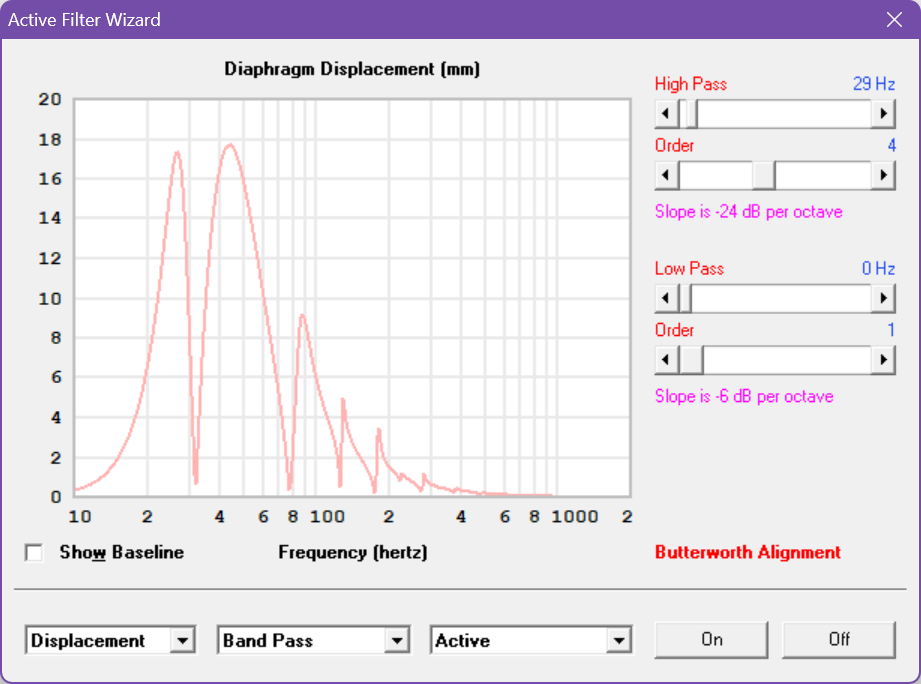Image resolution: width=921 pixels, height=684 pixels.
Task: Click the High Pass left arrow button
Action: click(x=667, y=113)
